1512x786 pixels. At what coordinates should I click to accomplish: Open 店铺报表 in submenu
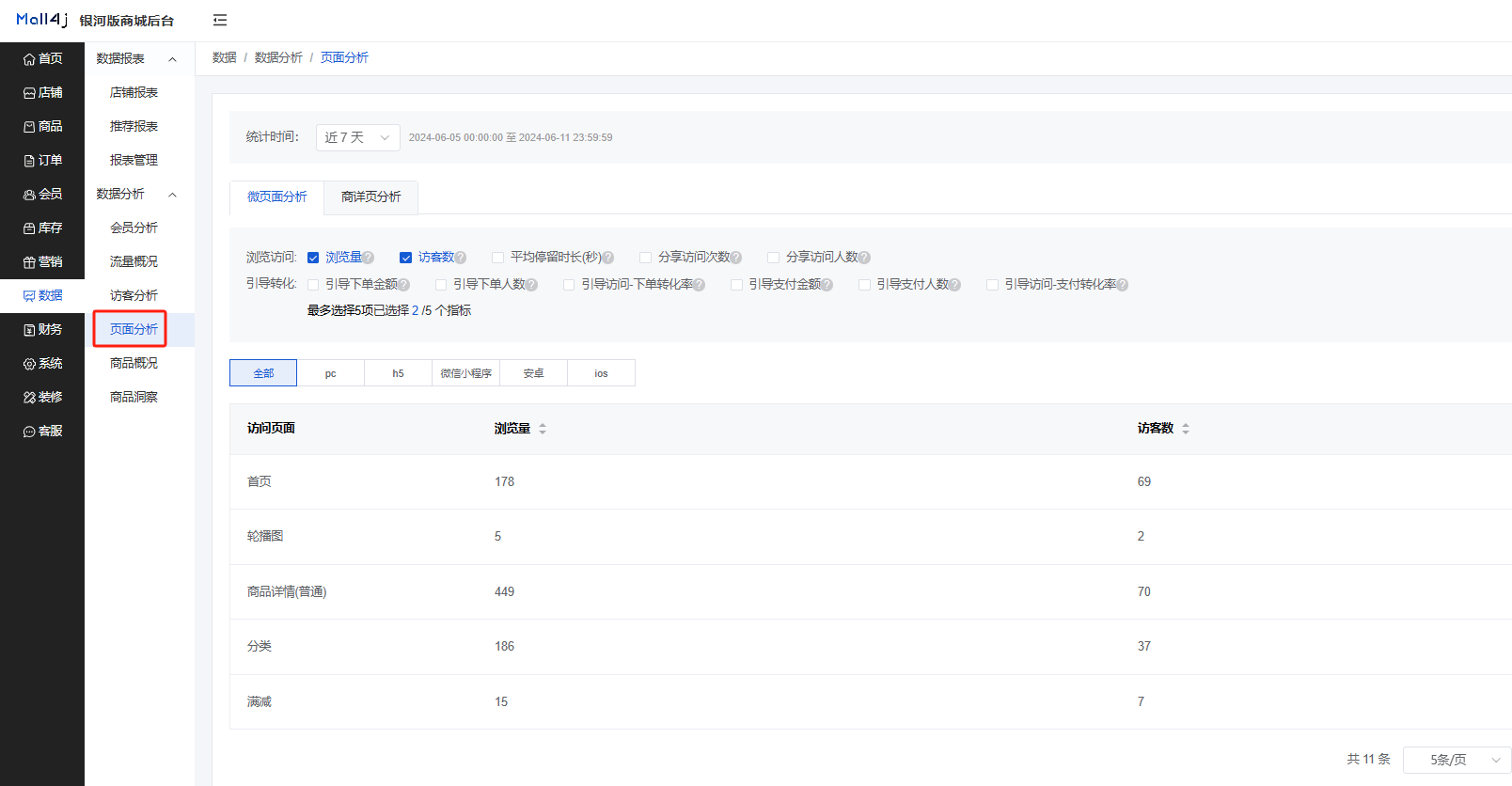coord(134,92)
